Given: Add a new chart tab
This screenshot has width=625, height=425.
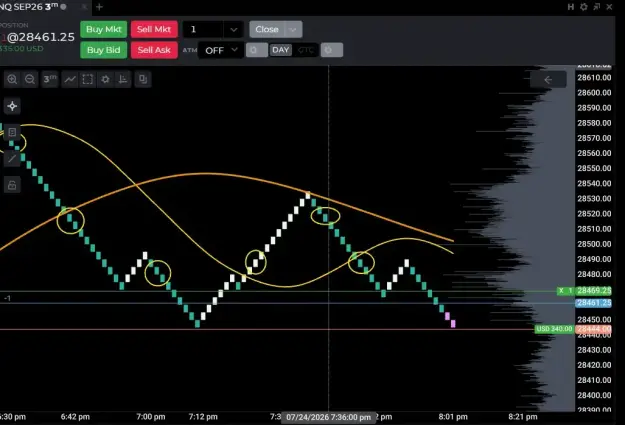Looking at the screenshot, I should (x=99, y=7).
